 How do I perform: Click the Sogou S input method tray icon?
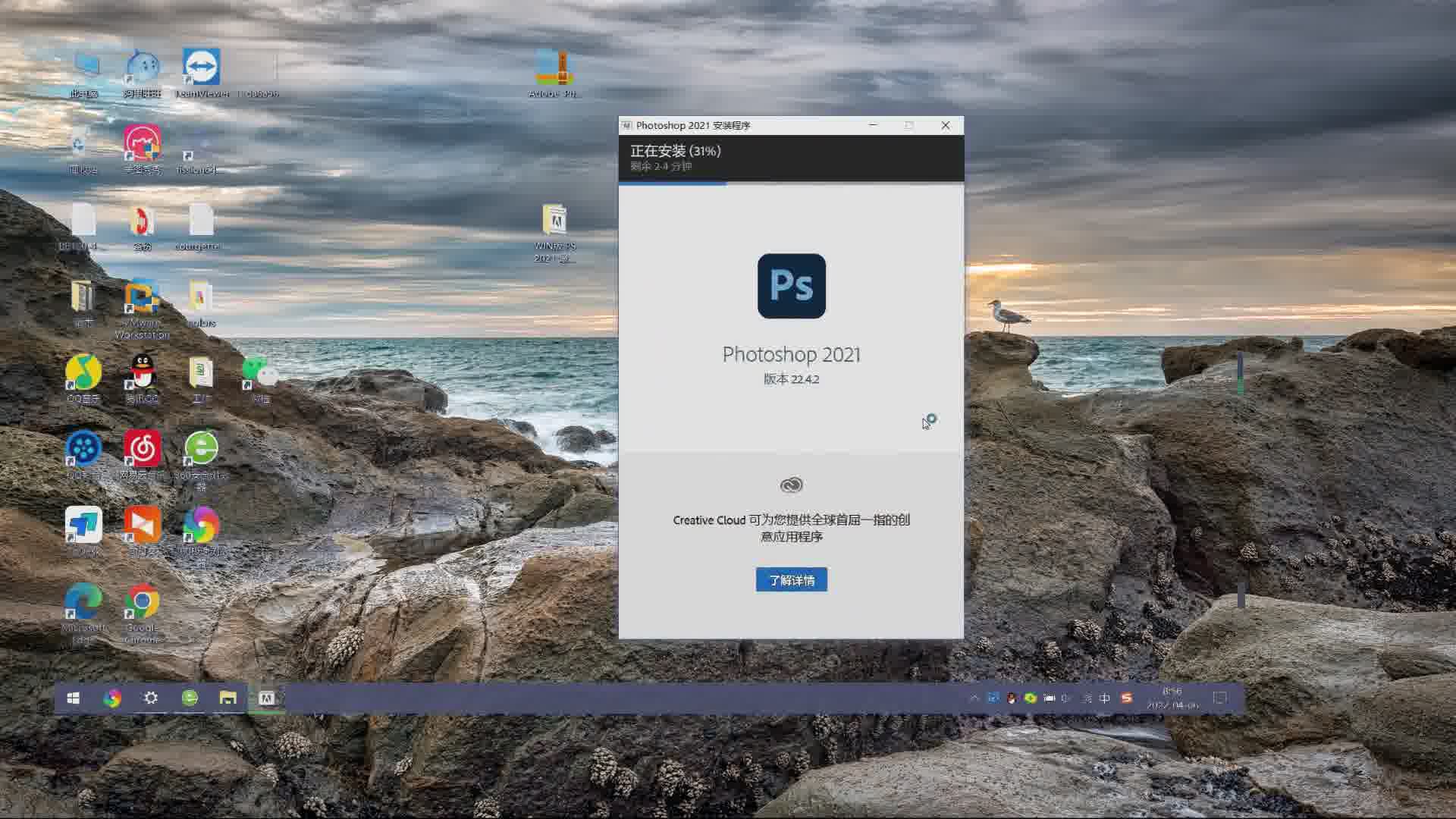point(1127,698)
